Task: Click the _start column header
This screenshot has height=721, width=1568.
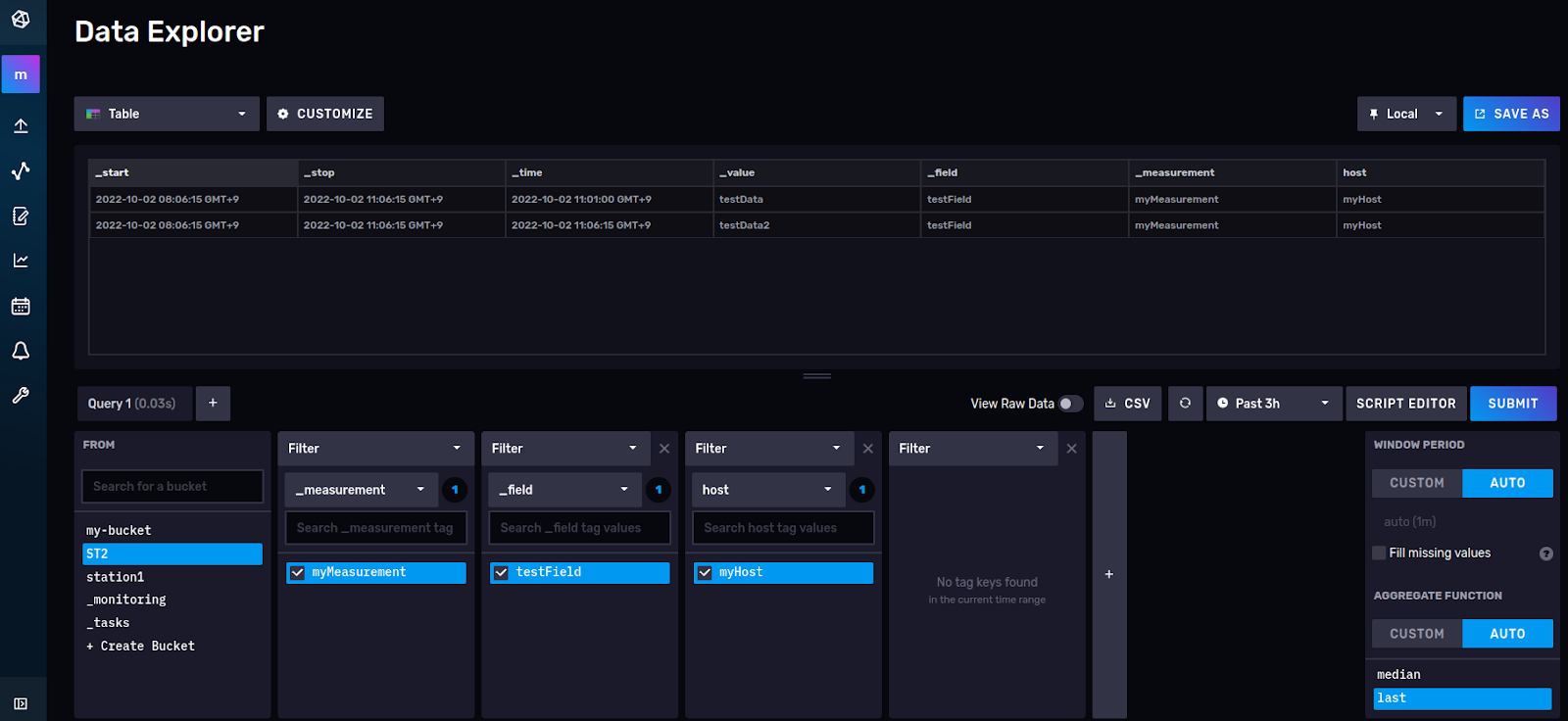Action: click(193, 172)
